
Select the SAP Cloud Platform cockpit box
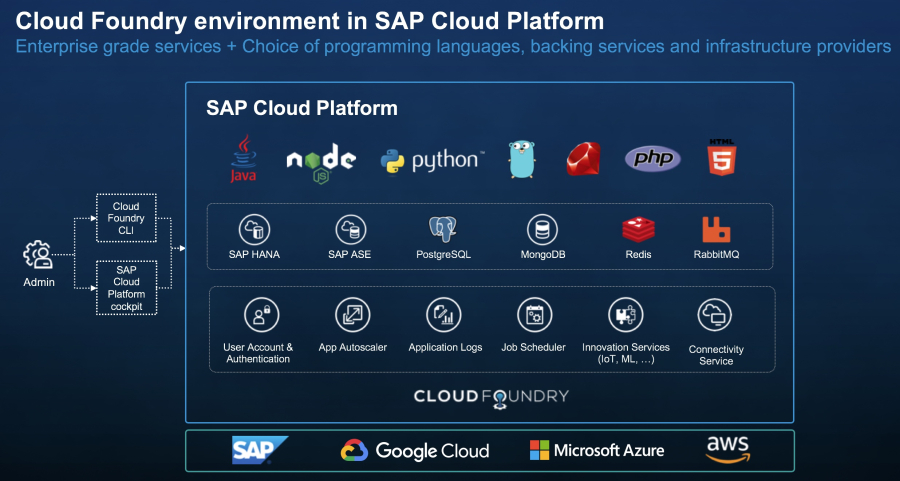[x=127, y=288]
